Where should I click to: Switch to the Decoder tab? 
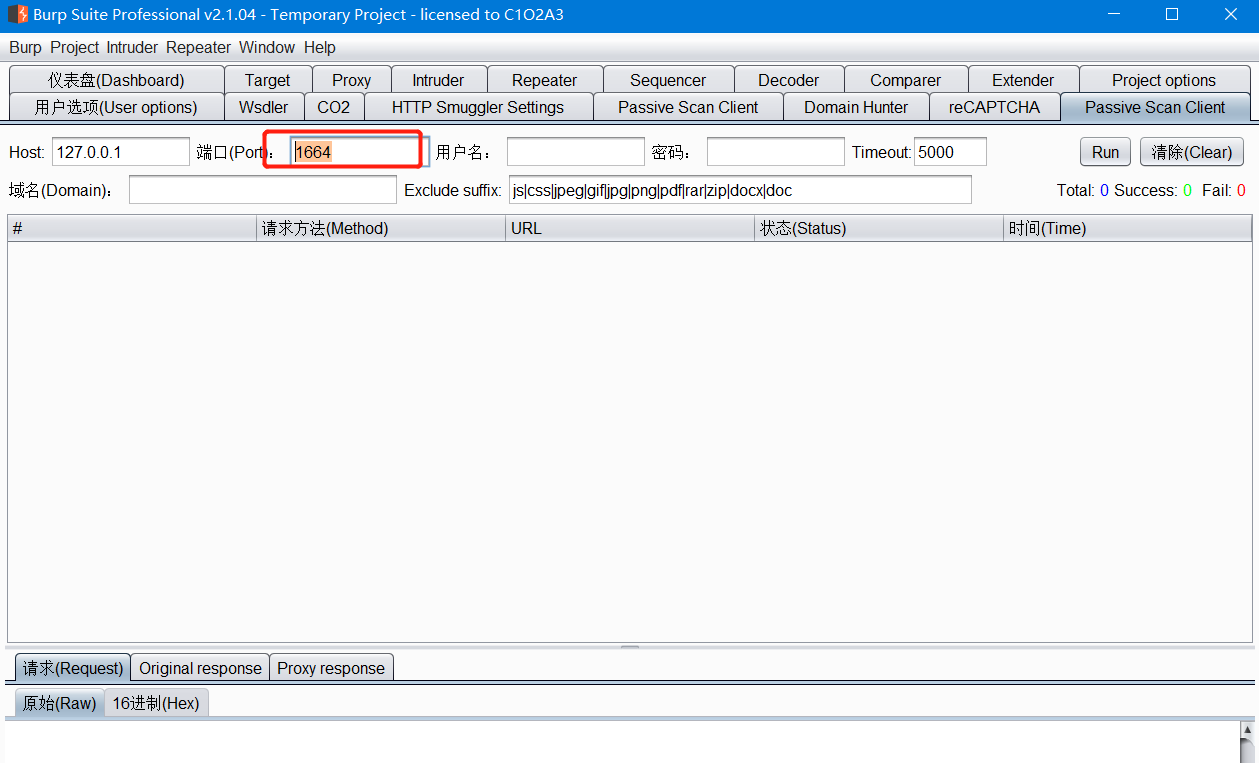point(788,80)
